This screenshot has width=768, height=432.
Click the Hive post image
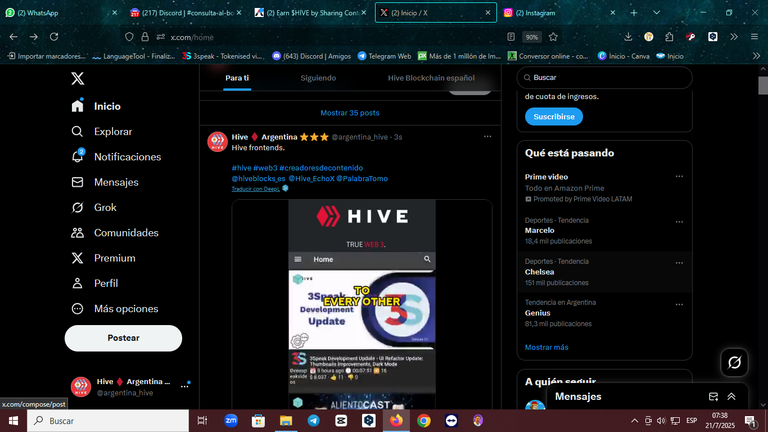point(362,304)
